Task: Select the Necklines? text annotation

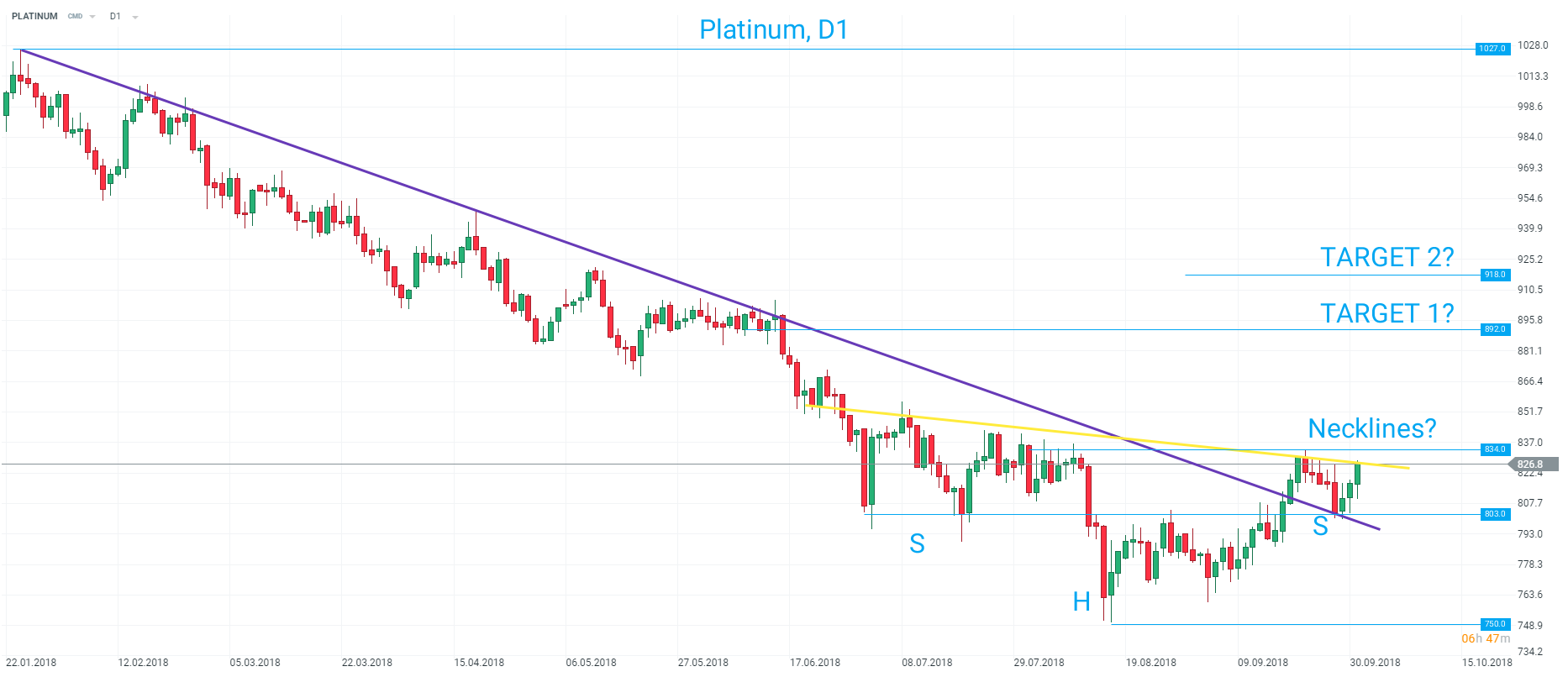Action: pos(1372,428)
